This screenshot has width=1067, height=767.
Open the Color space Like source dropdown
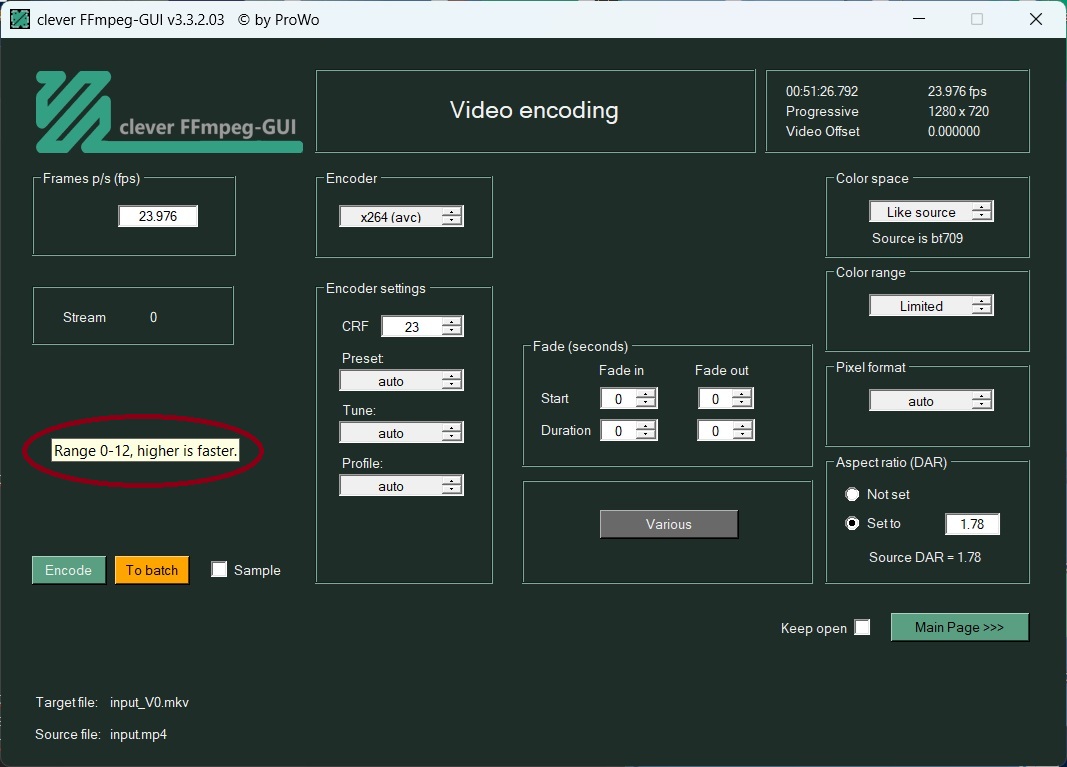pos(931,212)
